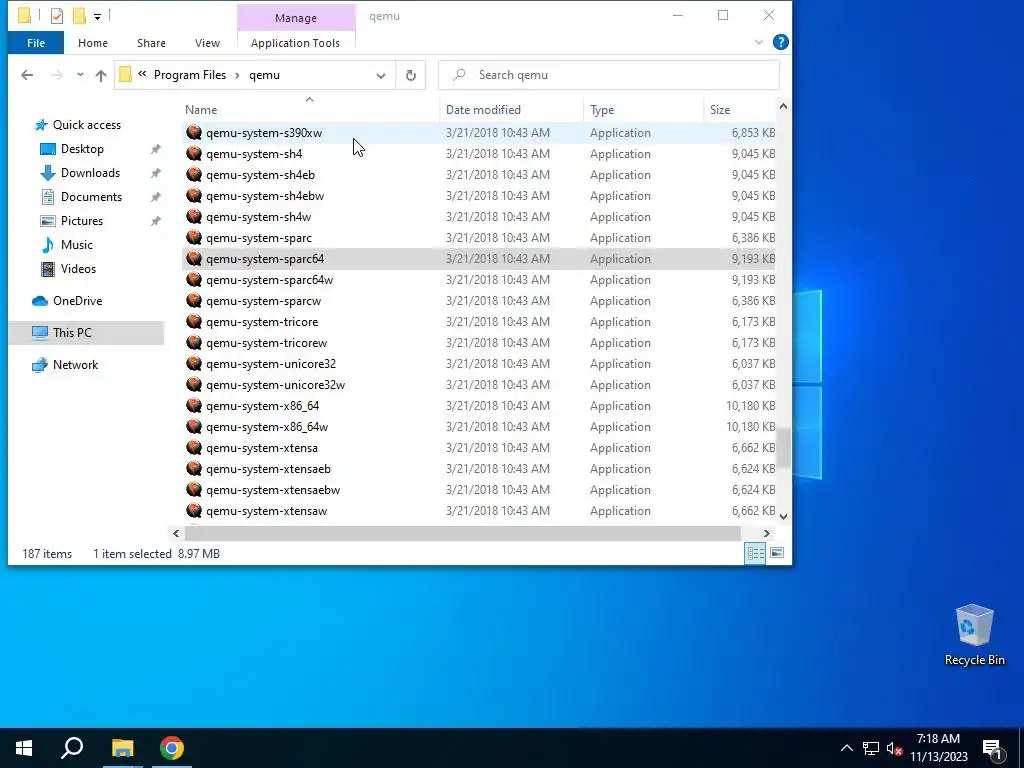This screenshot has height=768, width=1024.
Task: Go up one folder level arrow
Action: coord(101,75)
